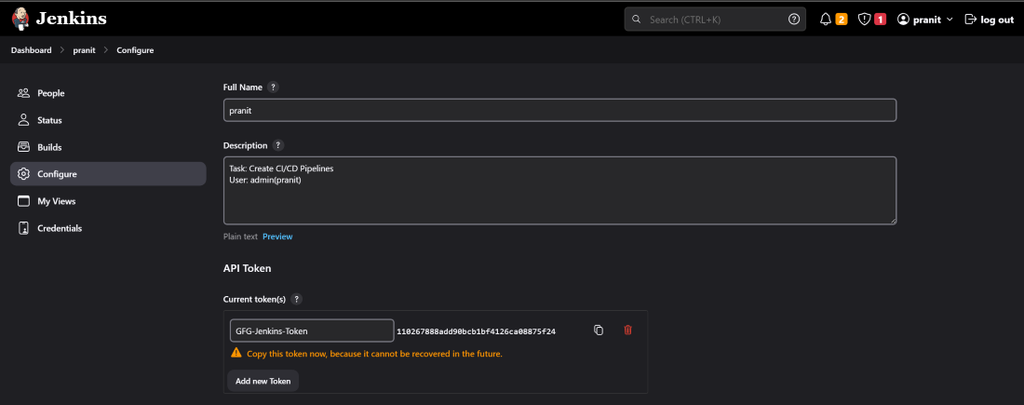Click the Credentials sidebar icon
This screenshot has width=1024, height=405.
(24, 229)
